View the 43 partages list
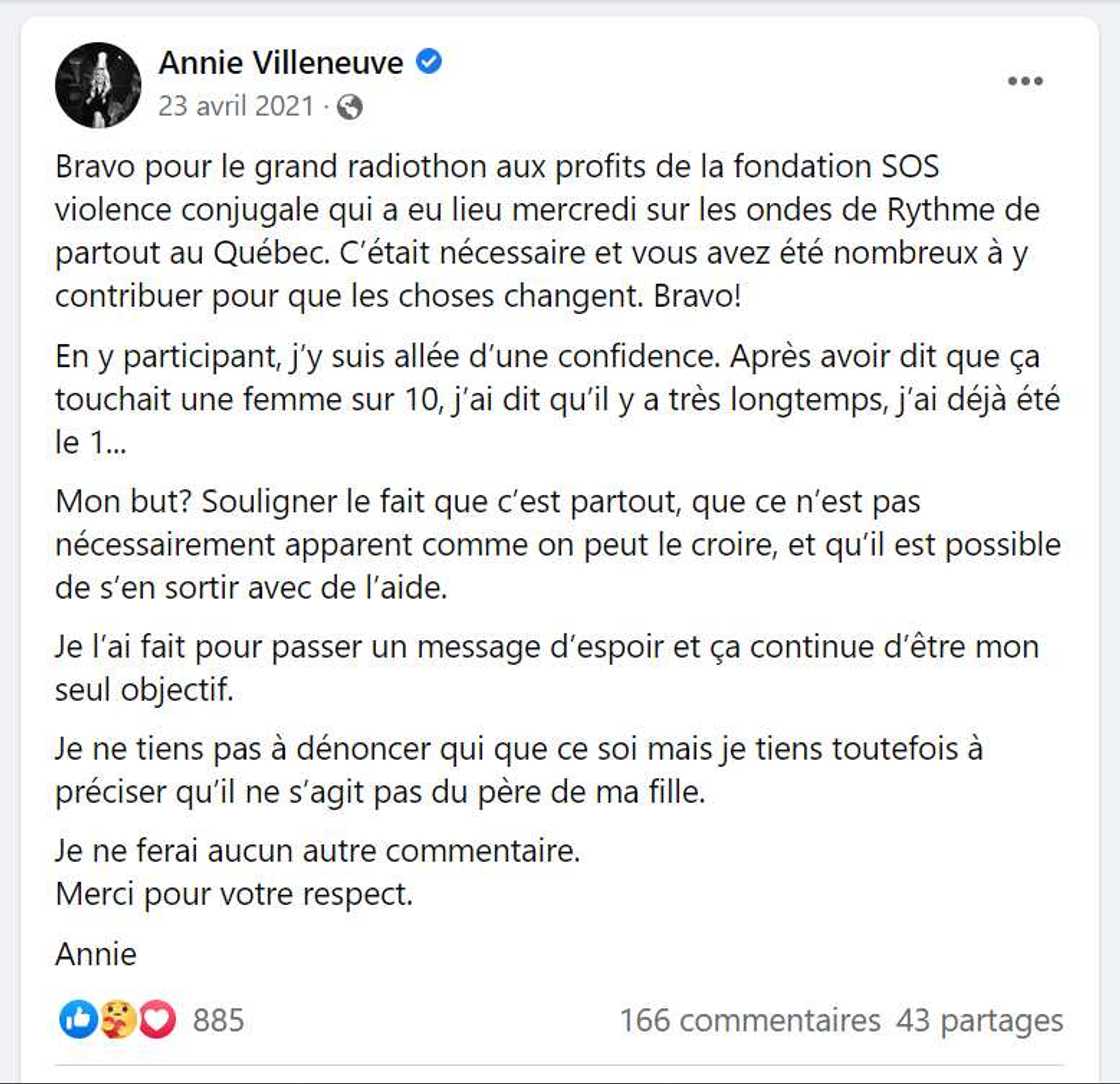The width and height of the screenshot is (1120, 1084). pyautogui.click(x=980, y=1020)
